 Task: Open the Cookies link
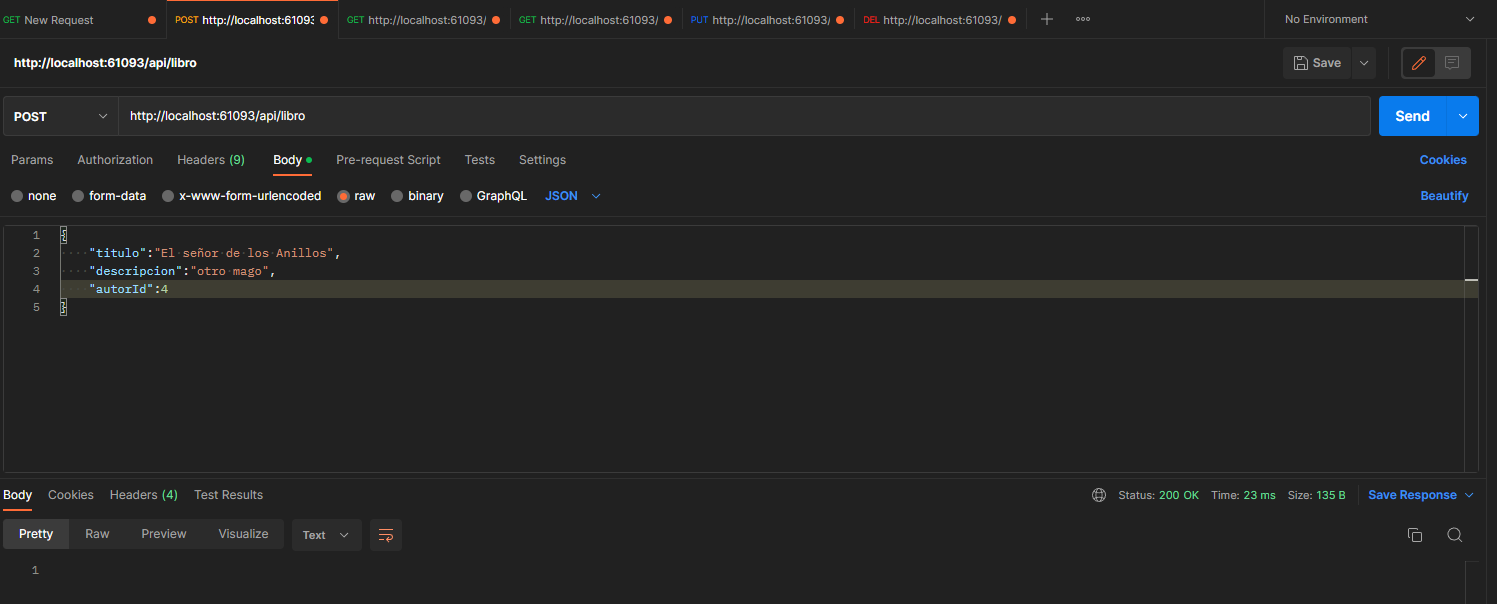point(1443,160)
